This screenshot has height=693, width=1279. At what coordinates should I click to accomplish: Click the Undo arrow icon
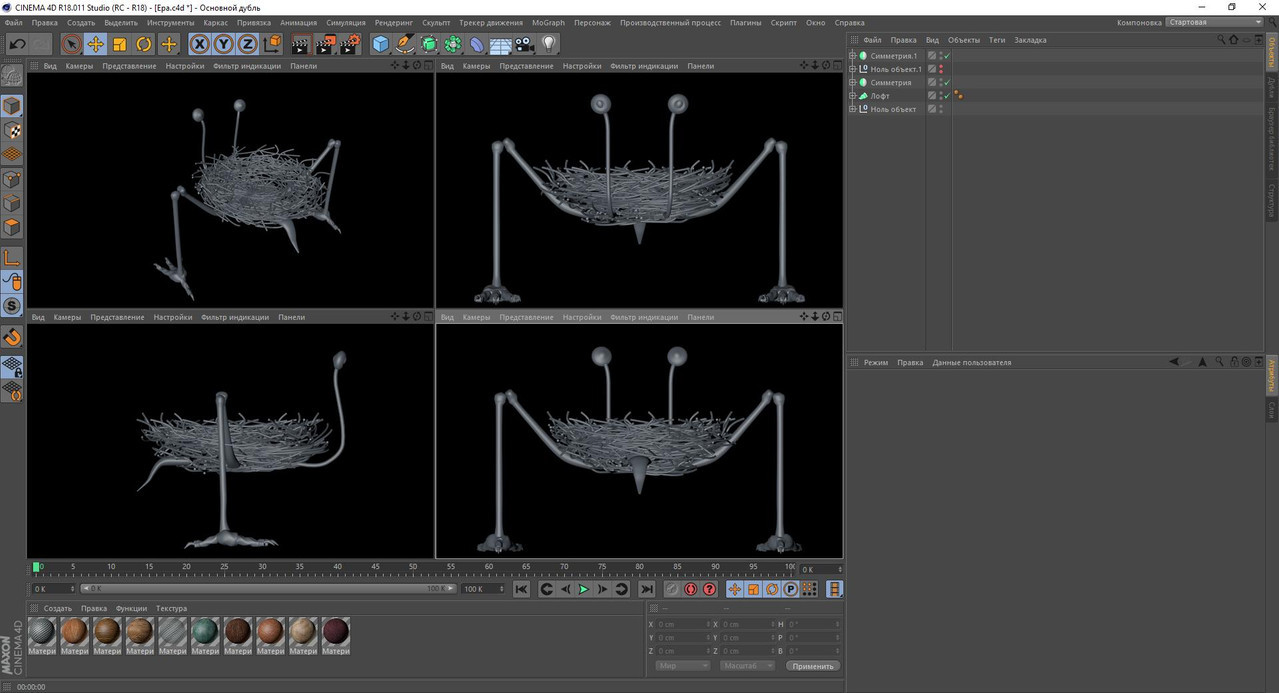tap(17, 44)
